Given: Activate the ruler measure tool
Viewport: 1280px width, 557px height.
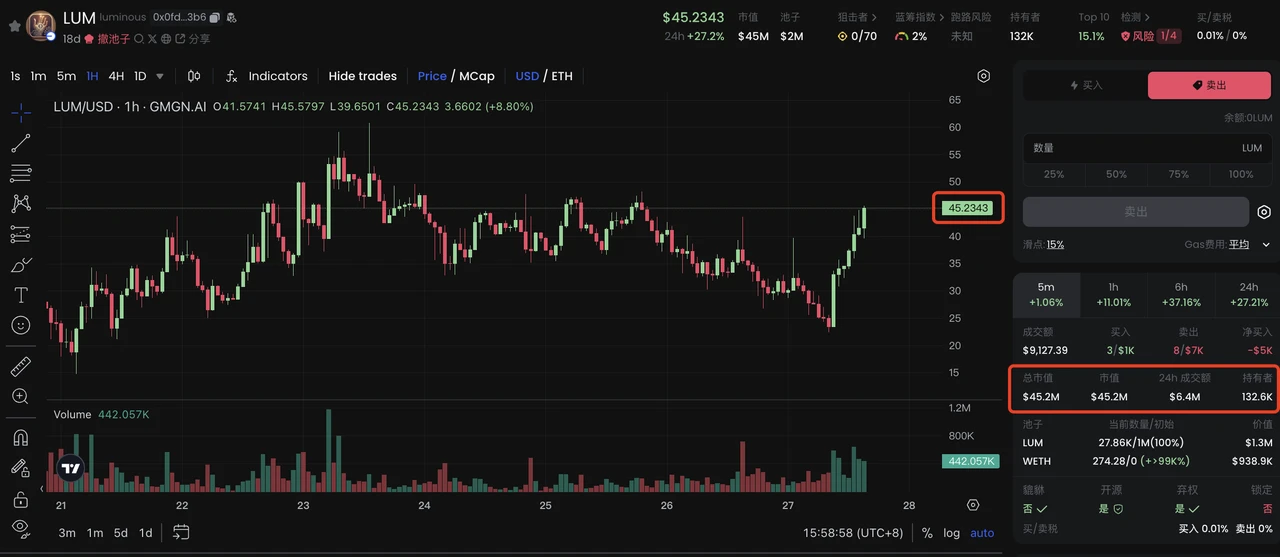Looking at the screenshot, I should tap(20, 366).
